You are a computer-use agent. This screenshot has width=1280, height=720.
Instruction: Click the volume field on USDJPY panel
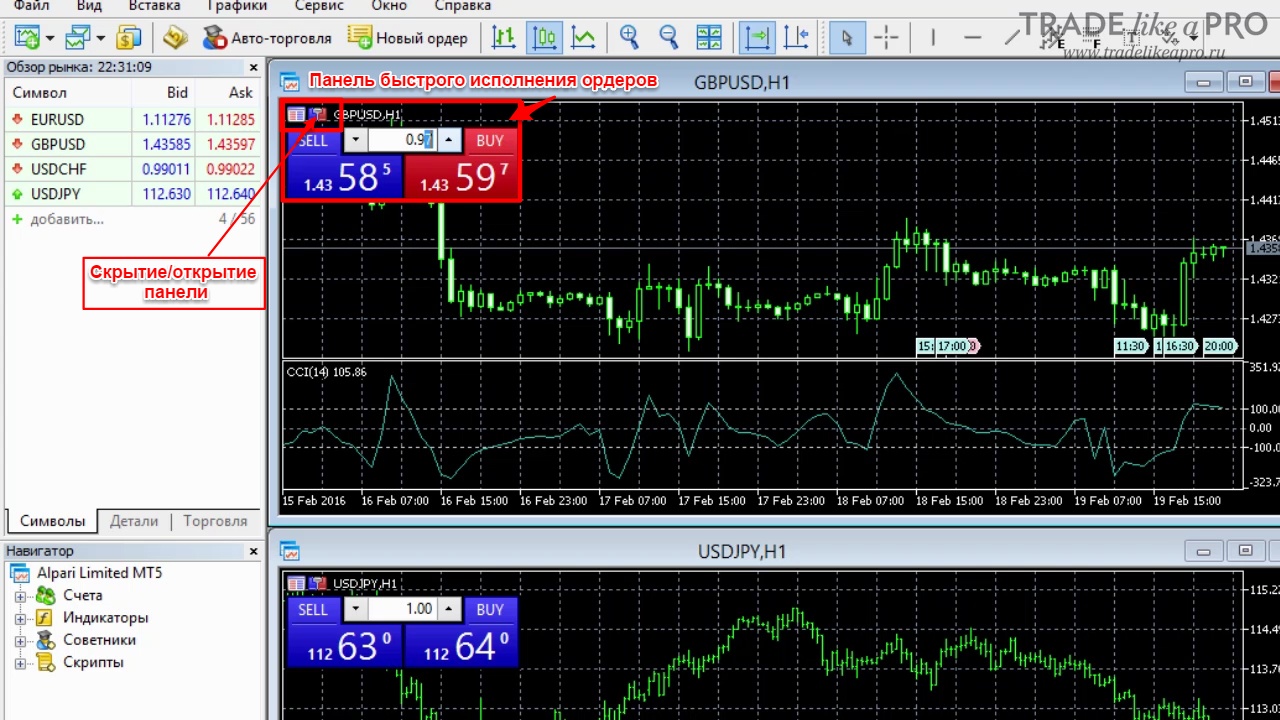tap(401, 609)
